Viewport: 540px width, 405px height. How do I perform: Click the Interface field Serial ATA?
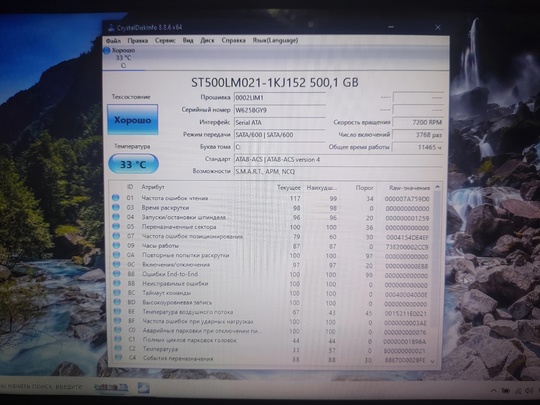pyautogui.click(x=279, y=123)
